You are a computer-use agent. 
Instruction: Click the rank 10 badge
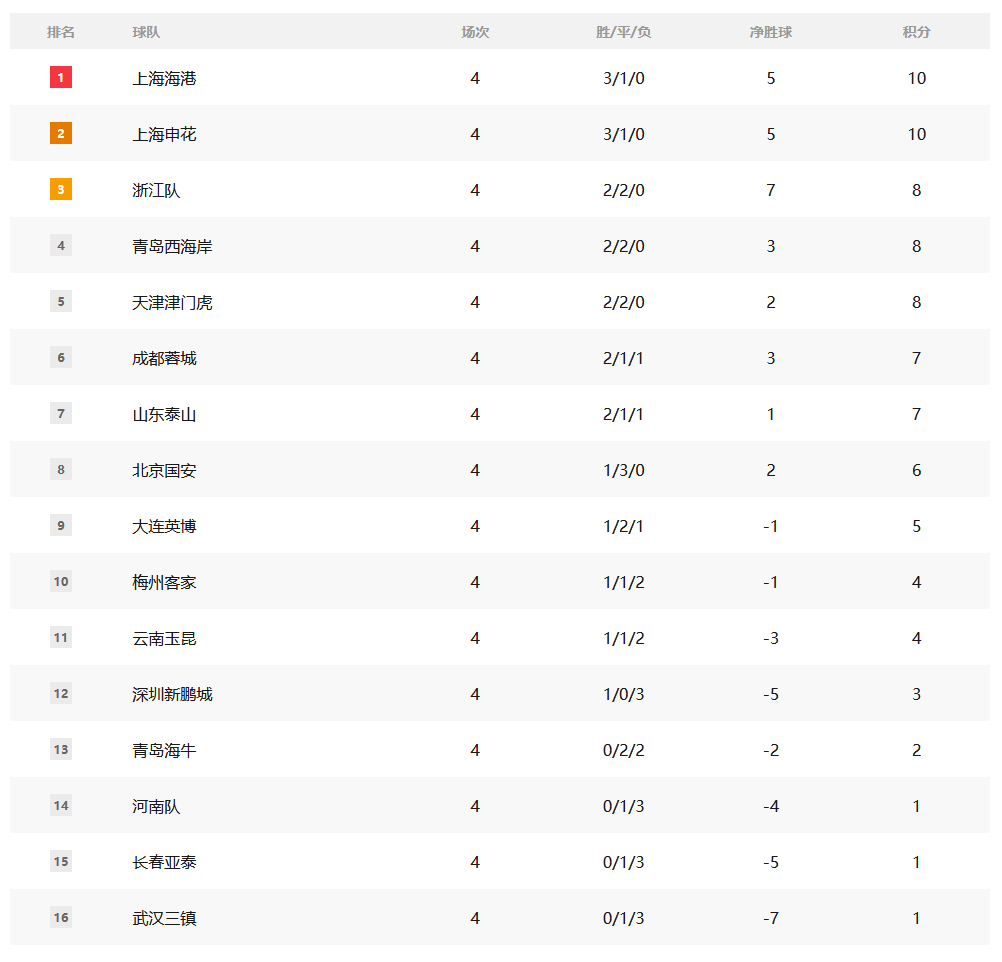[61, 581]
